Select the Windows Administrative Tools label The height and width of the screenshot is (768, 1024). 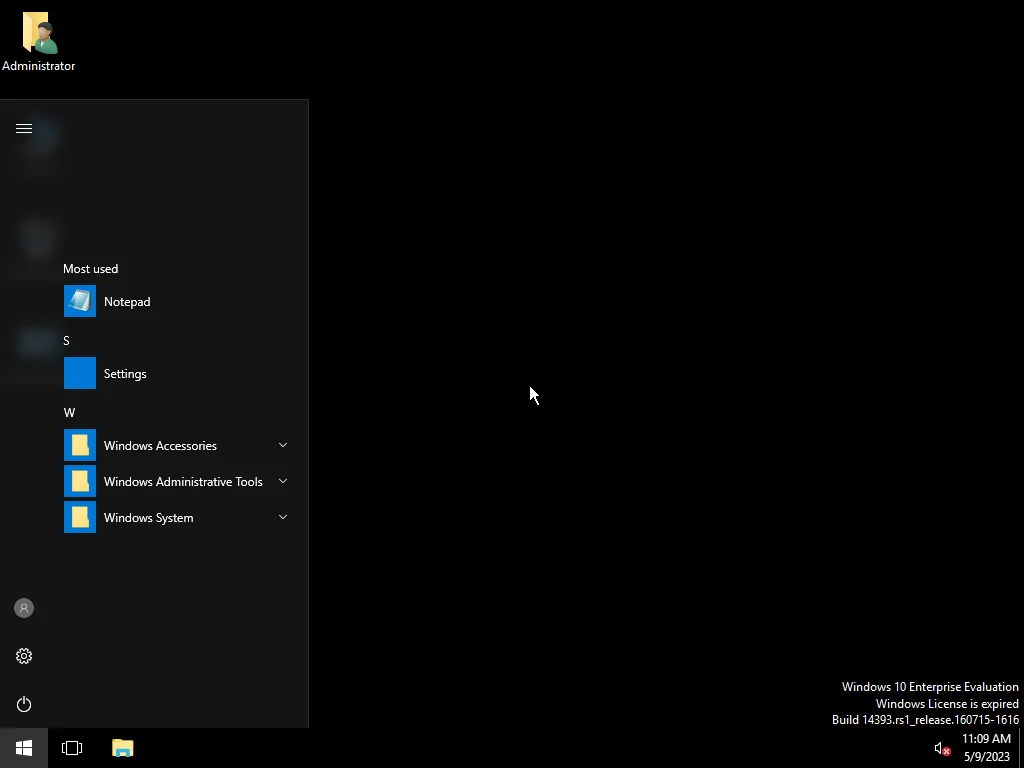click(x=184, y=481)
